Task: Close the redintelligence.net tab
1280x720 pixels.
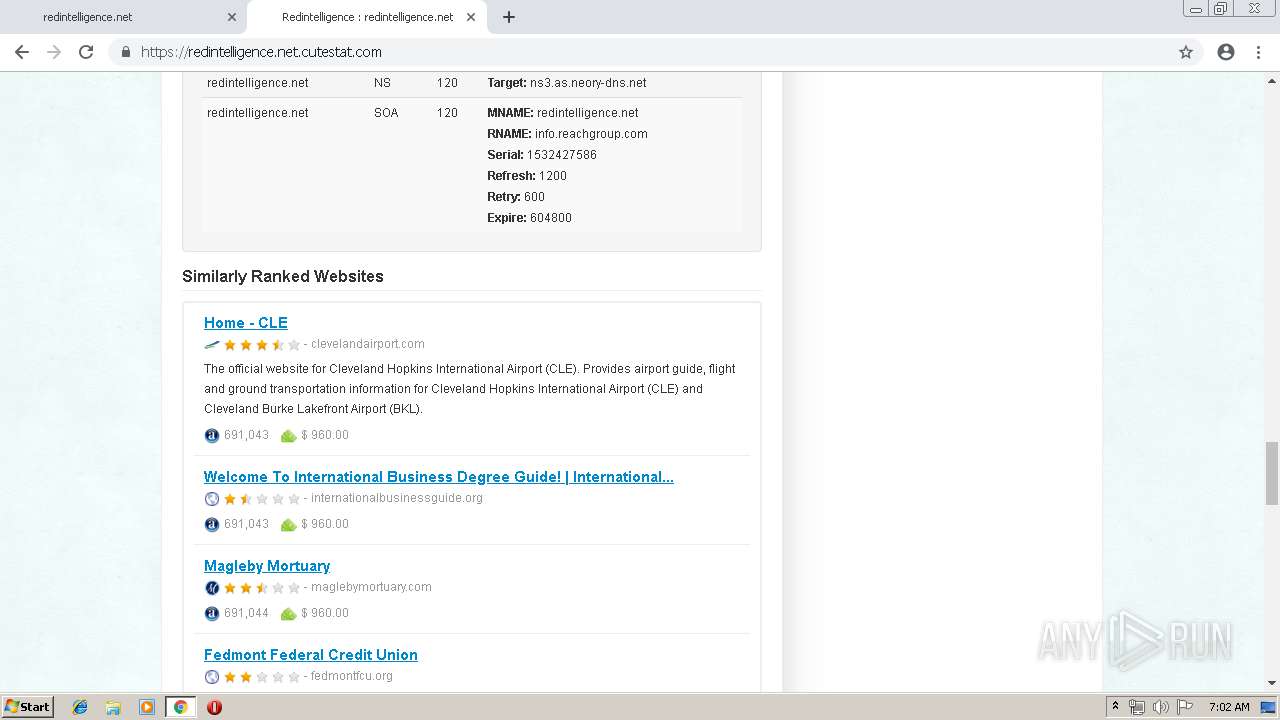Action: point(232,17)
